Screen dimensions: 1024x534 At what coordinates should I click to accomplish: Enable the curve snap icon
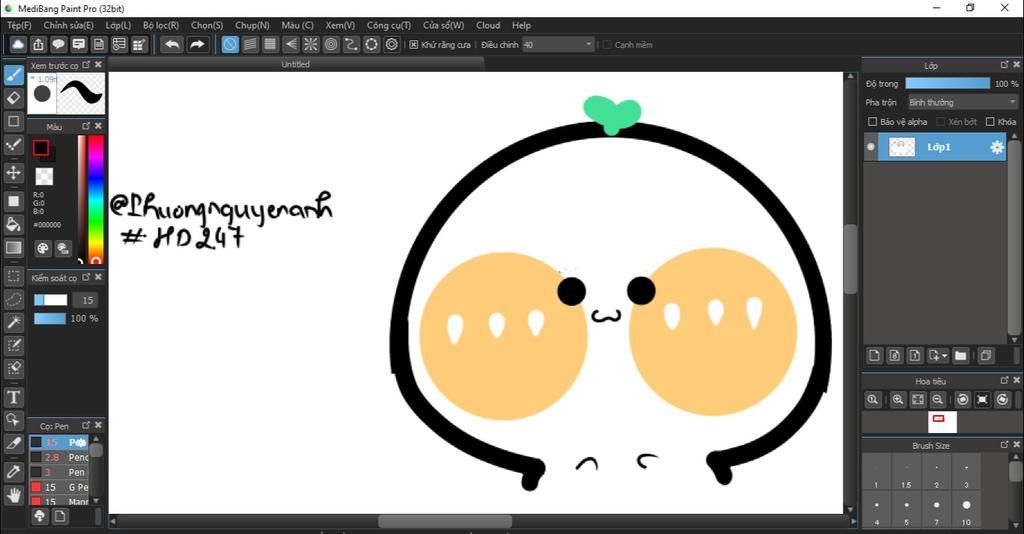click(x=351, y=44)
